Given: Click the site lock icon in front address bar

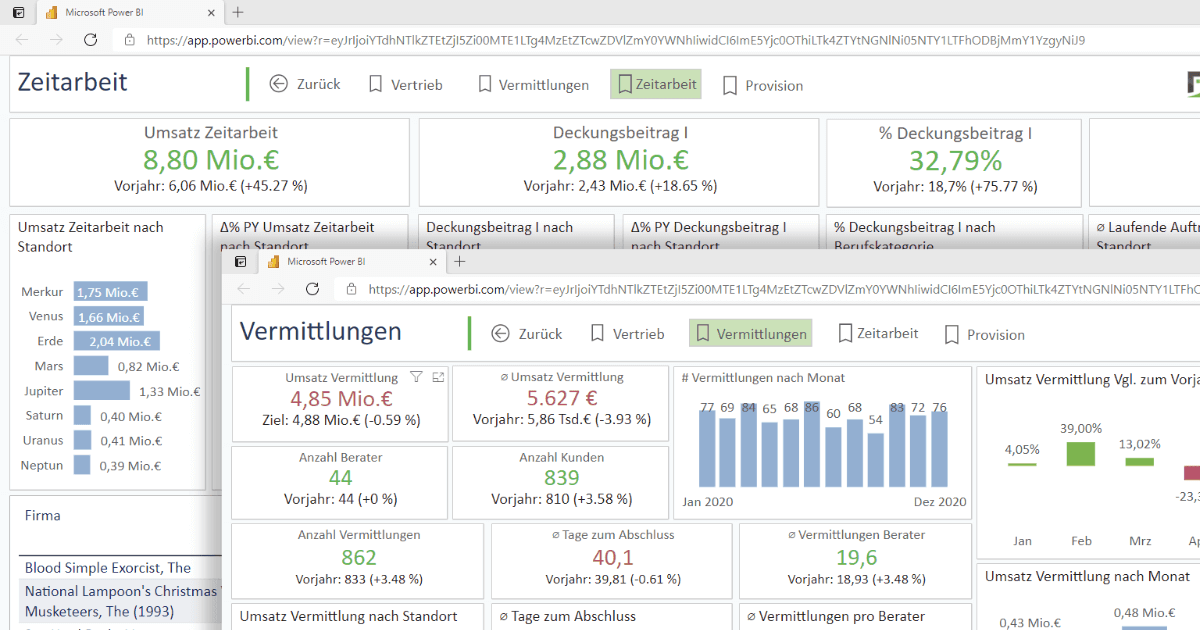Looking at the screenshot, I should [350, 289].
